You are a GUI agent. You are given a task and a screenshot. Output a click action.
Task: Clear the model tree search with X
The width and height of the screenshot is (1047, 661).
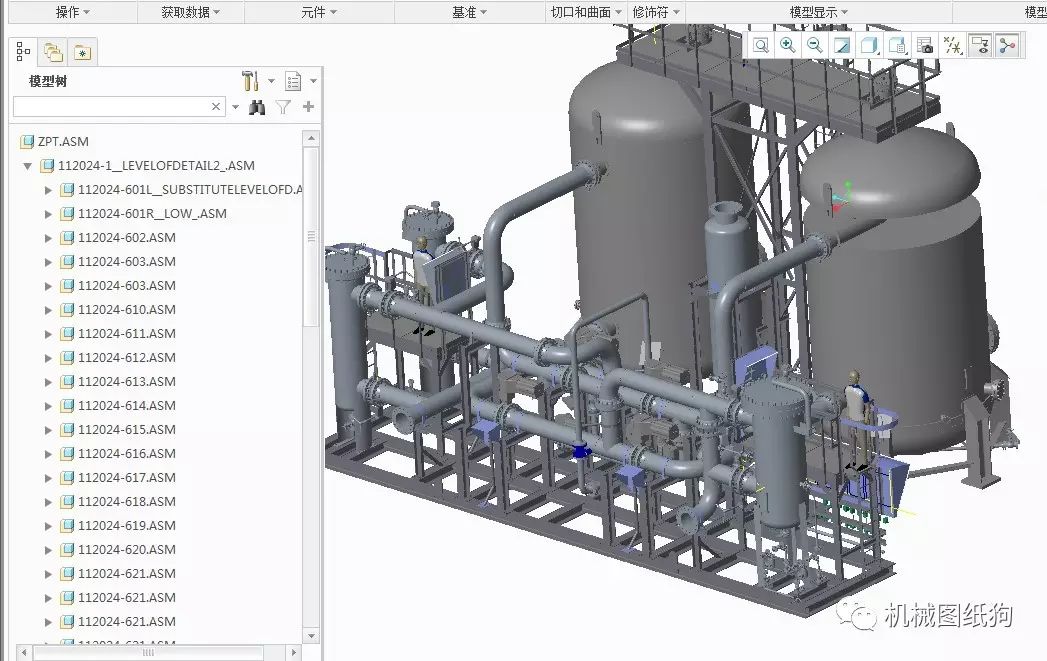(216, 106)
